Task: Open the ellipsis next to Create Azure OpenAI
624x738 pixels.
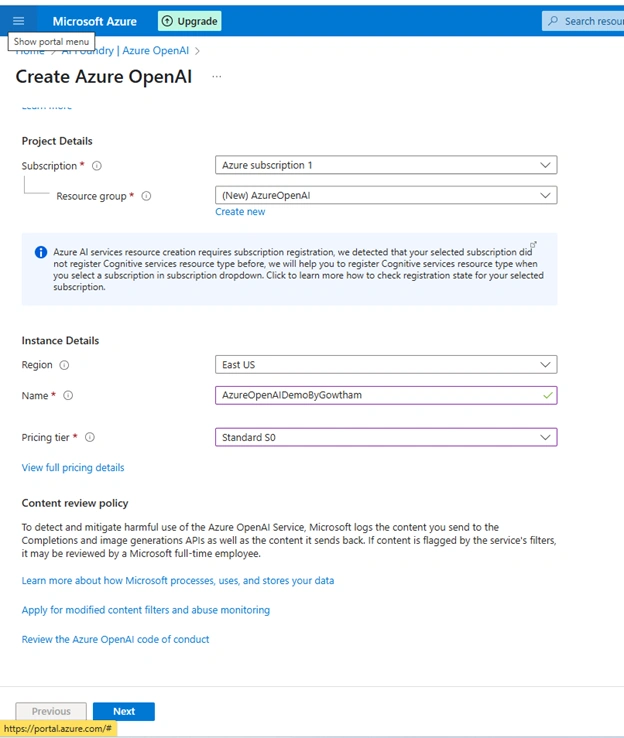Action: pos(216,77)
